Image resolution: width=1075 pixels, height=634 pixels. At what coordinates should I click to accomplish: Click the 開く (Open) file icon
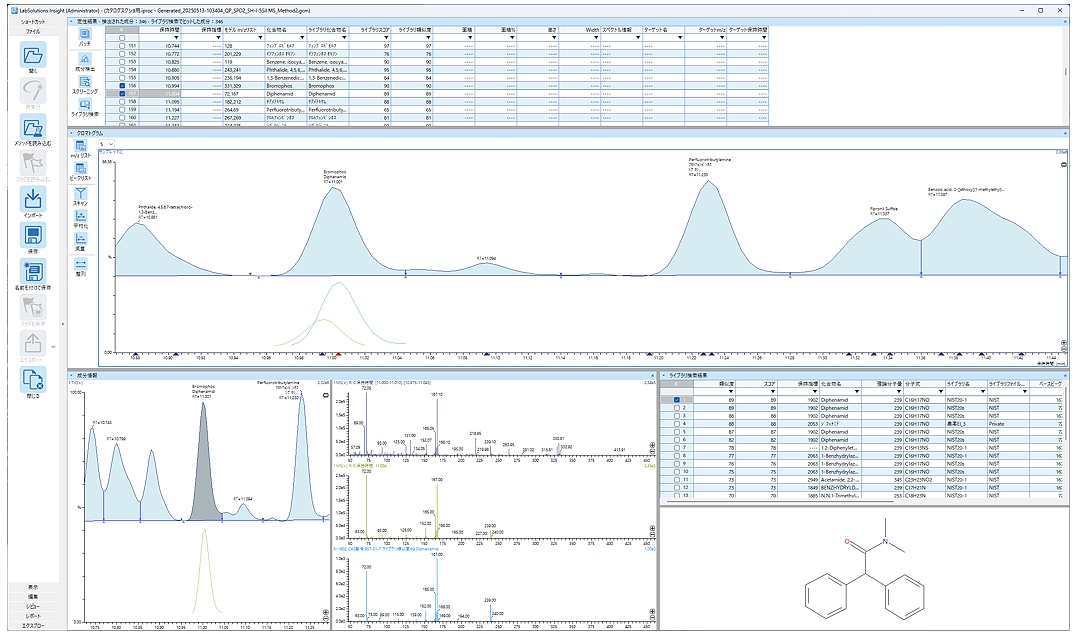[33, 57]
